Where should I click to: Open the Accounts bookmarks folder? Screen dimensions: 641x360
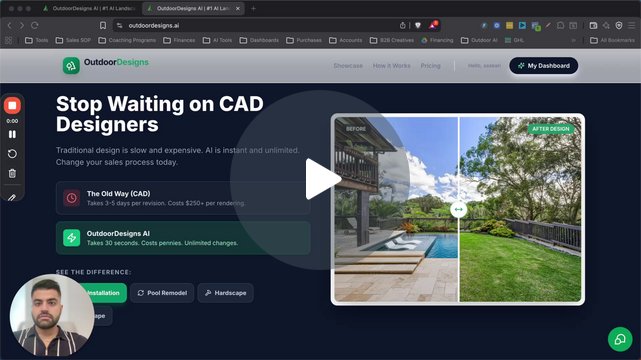pyautogui.click(x=345, y=40)
